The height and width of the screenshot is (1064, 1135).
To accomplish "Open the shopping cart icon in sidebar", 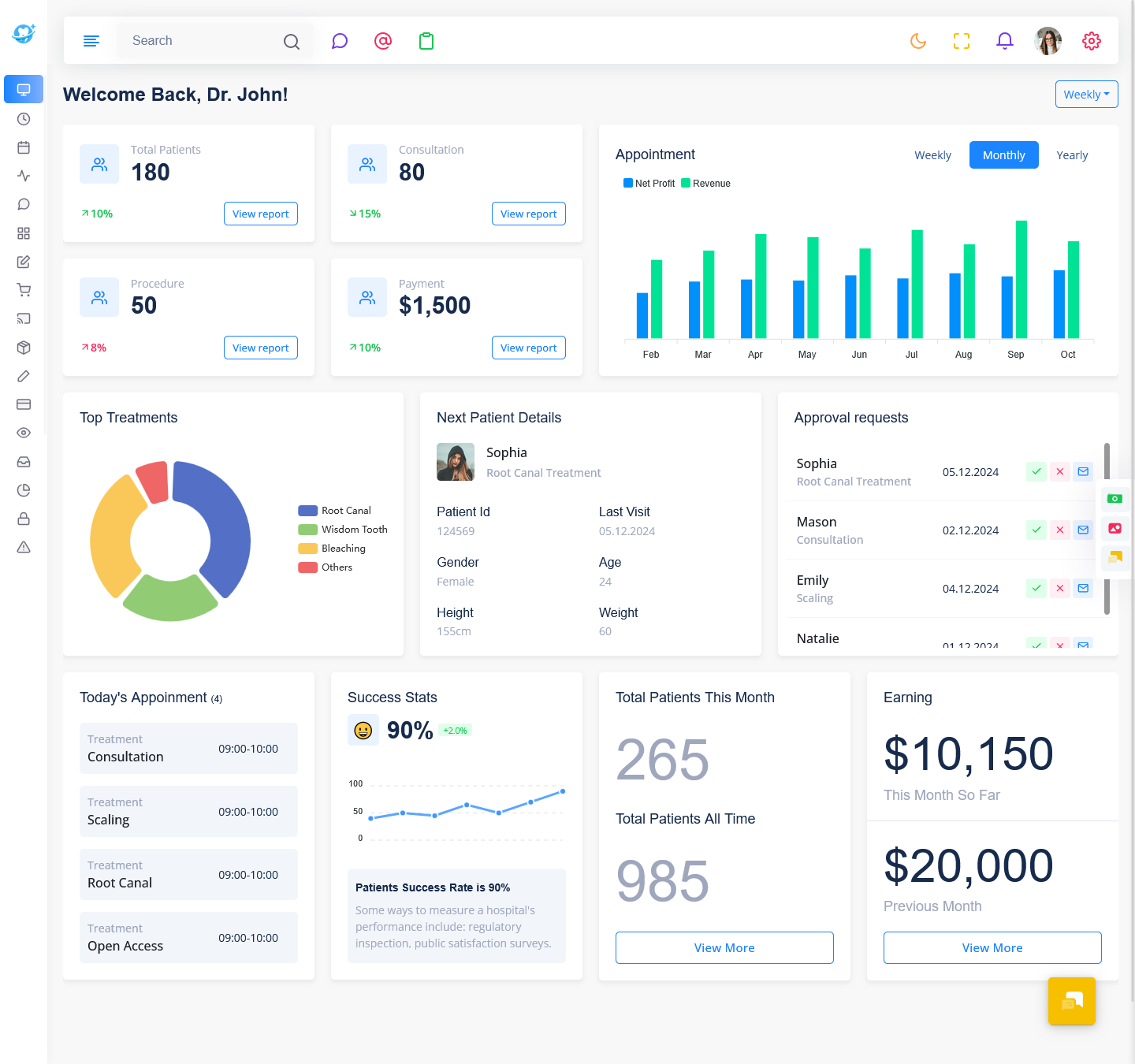I will click(24, 290).
